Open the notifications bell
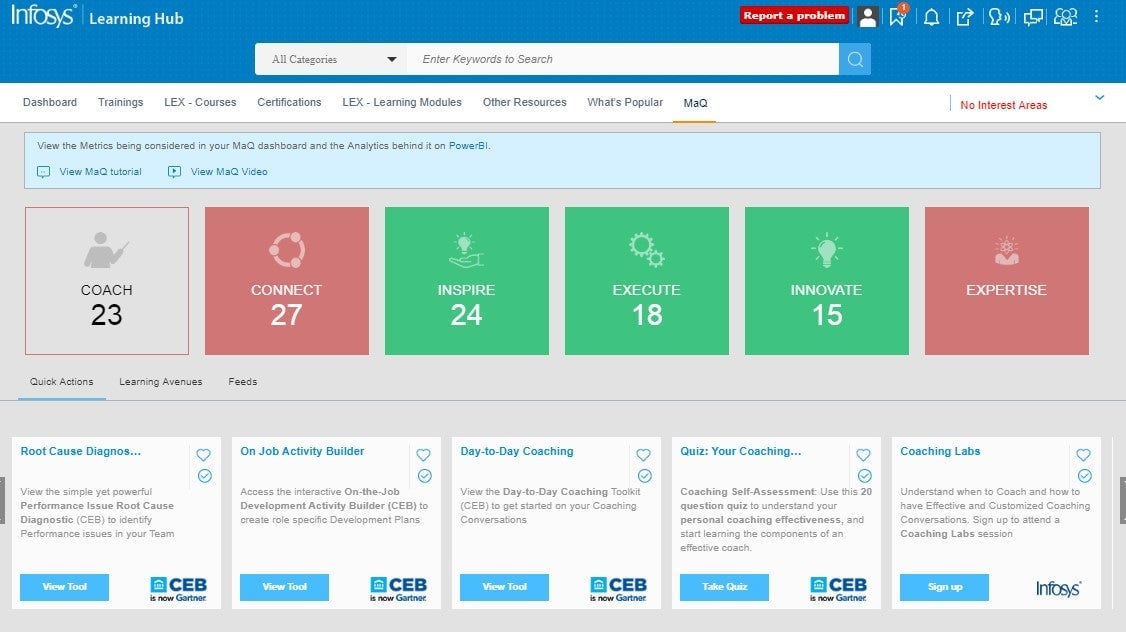This screenshot has height=632, width=1126. (x=931, y=17)
